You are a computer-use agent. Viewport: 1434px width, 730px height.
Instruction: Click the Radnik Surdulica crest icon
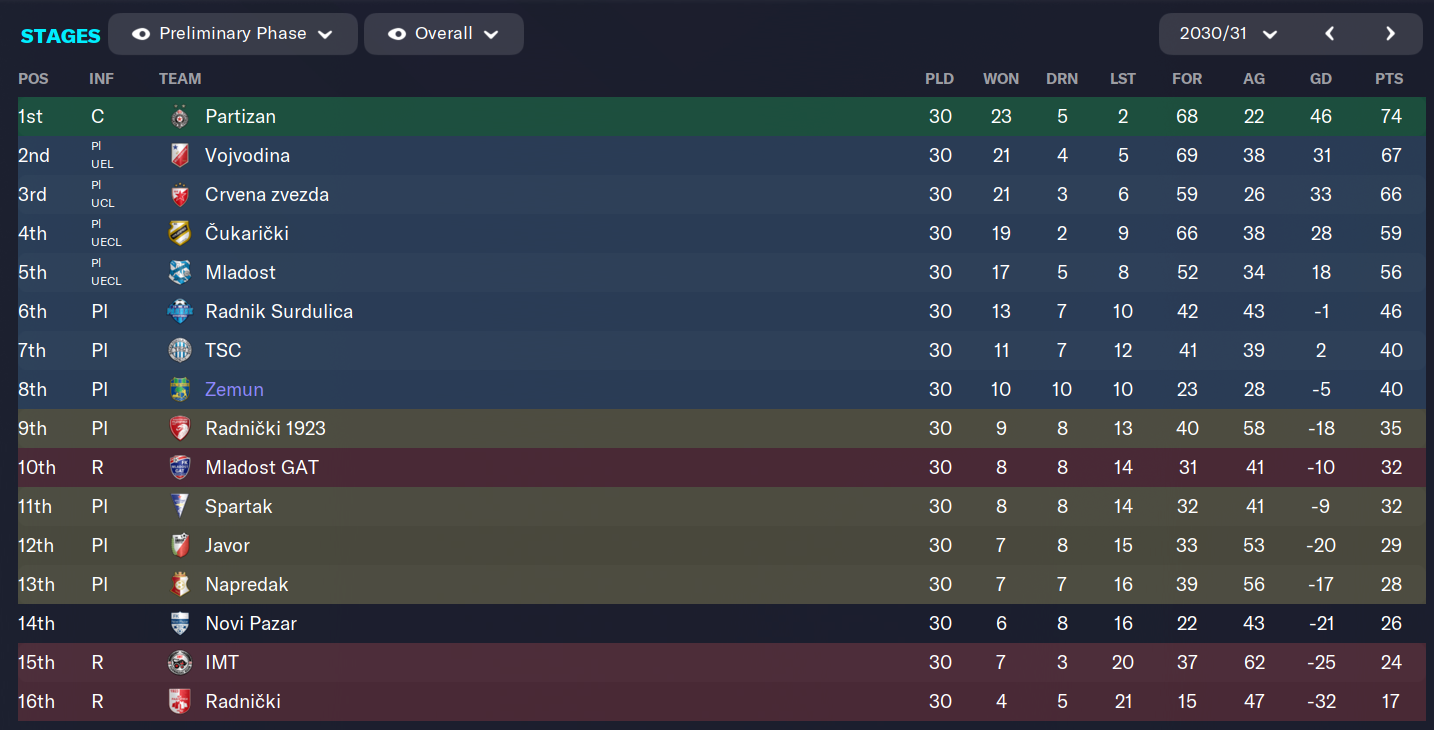pos(180,312)
